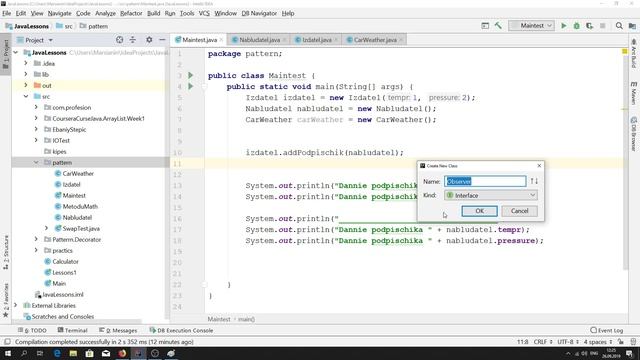640x360 pixels.
Task: Open Maintest run configuration dropdown
Action: pos(531,26)
